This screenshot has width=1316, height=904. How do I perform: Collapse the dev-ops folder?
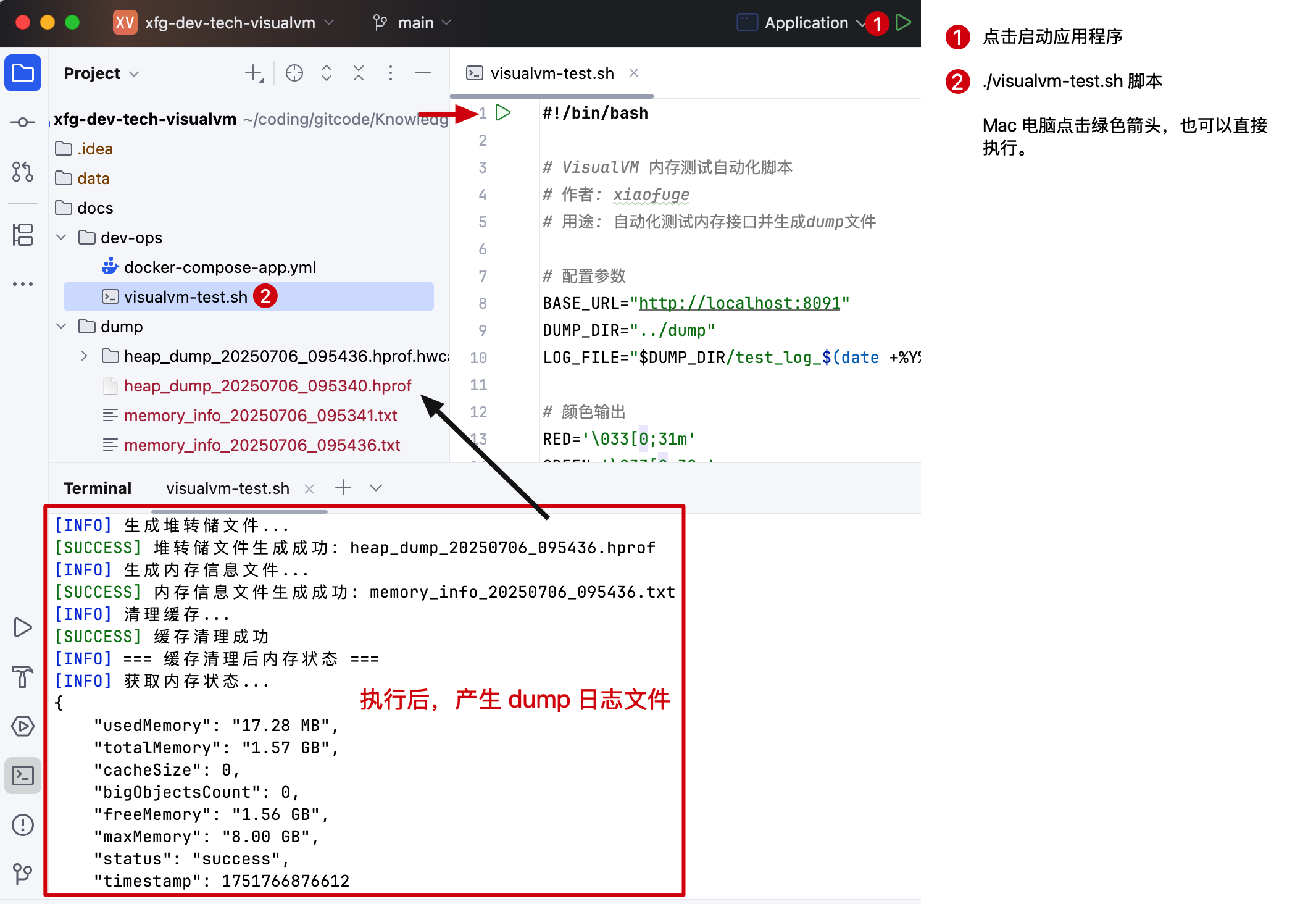pyautogui.click(x=62, y=238)
